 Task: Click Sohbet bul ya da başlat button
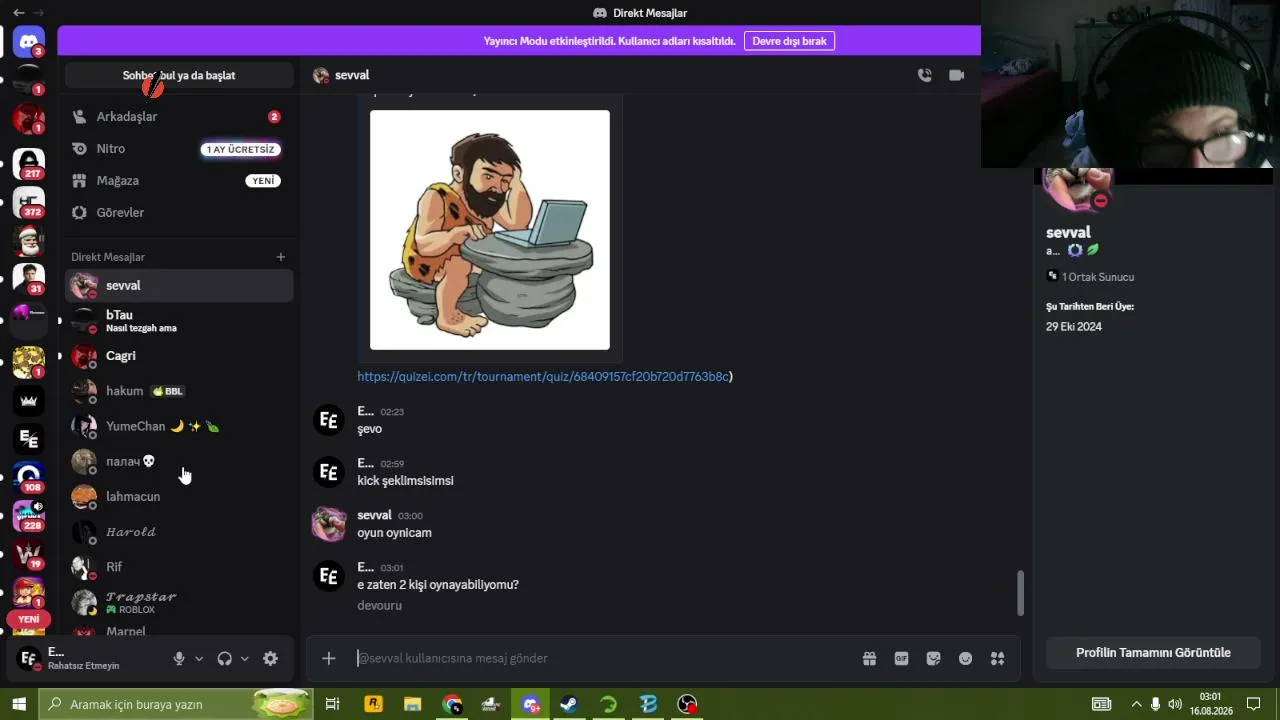[179, 75]
